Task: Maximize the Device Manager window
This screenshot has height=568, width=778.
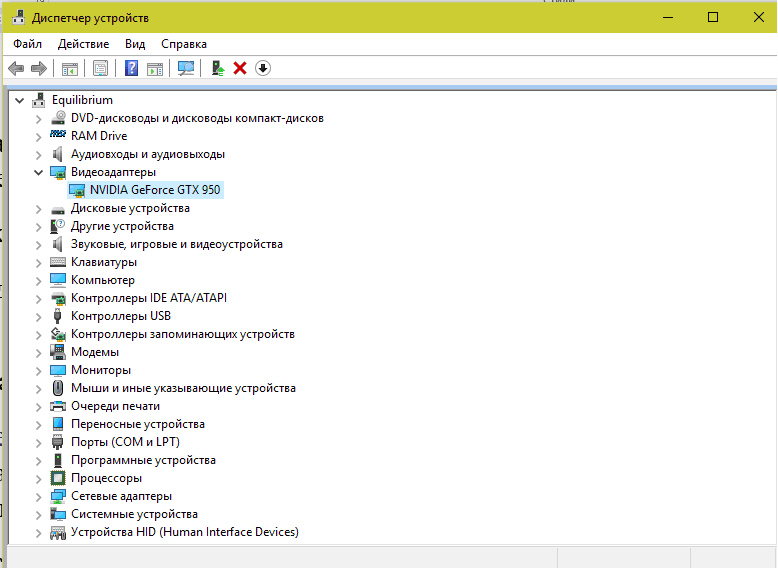Action: tap(713, 17)
